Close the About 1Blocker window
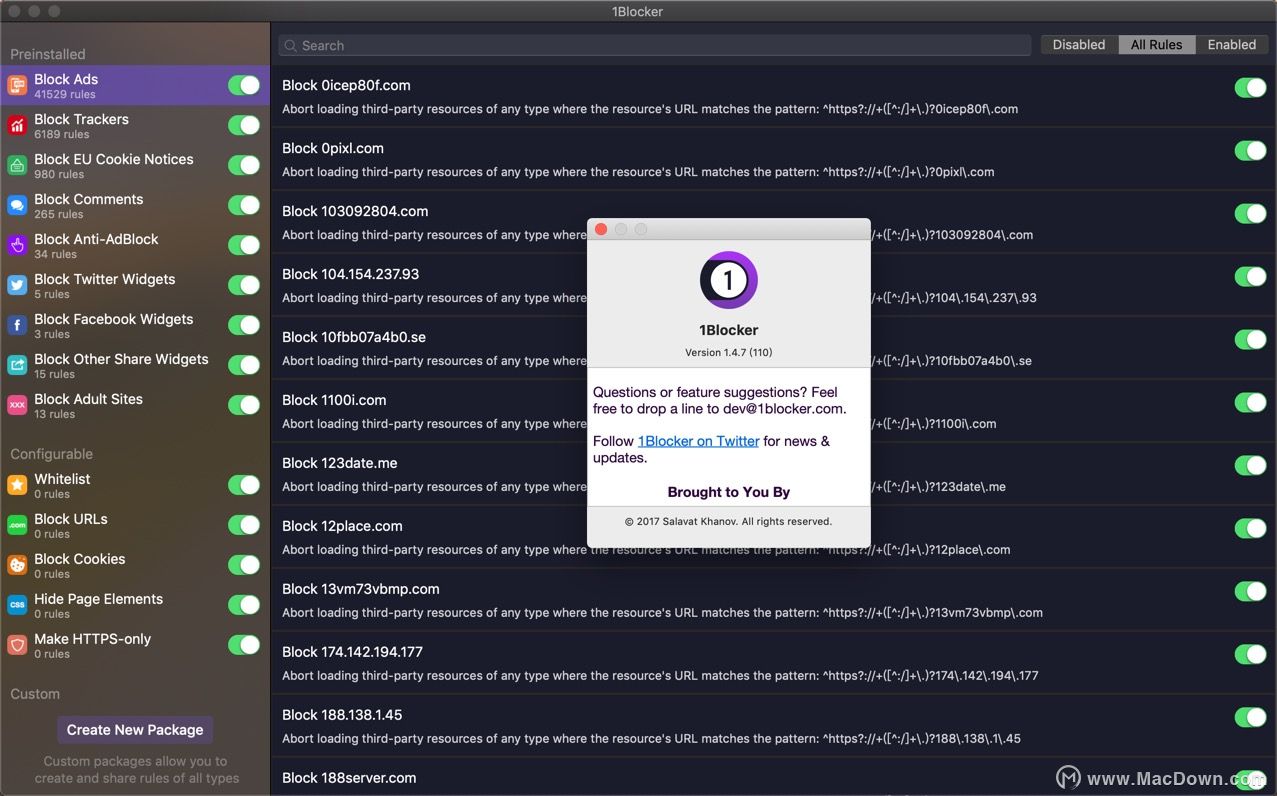The height and width of the screenshot is (796, 1277). coord(601,229)
